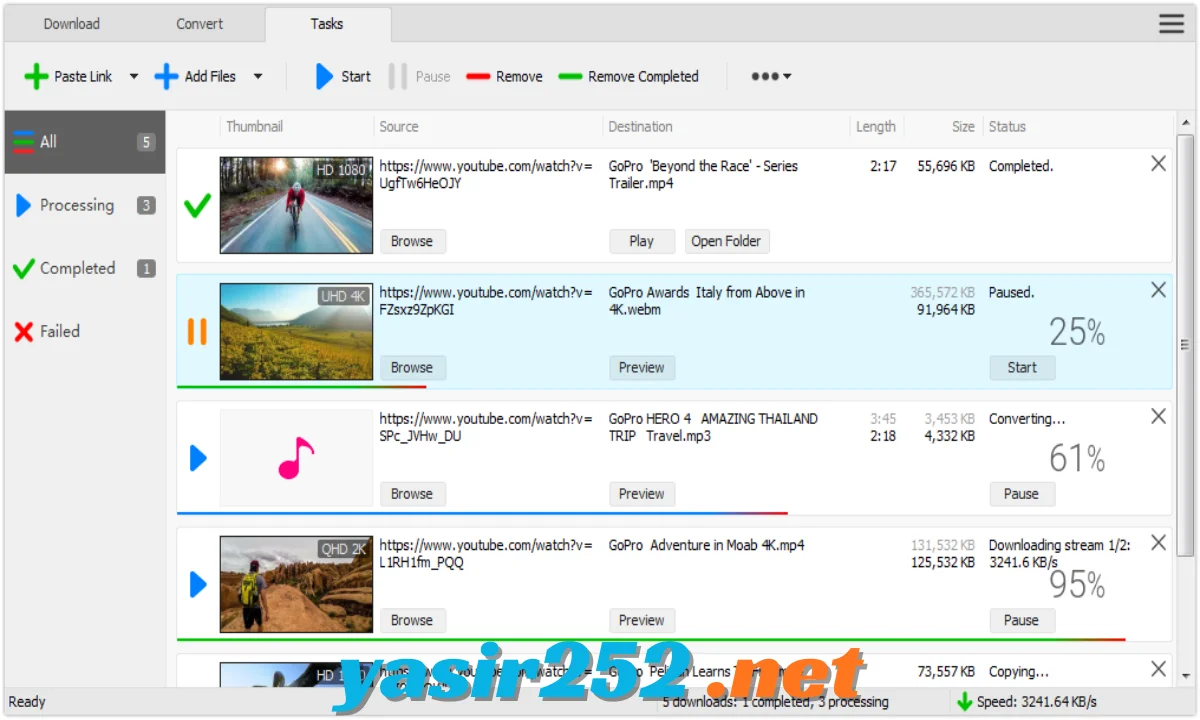1200x720 pixels.
Task: Start the paused Italy from Above task
Action: [1022, 367]
